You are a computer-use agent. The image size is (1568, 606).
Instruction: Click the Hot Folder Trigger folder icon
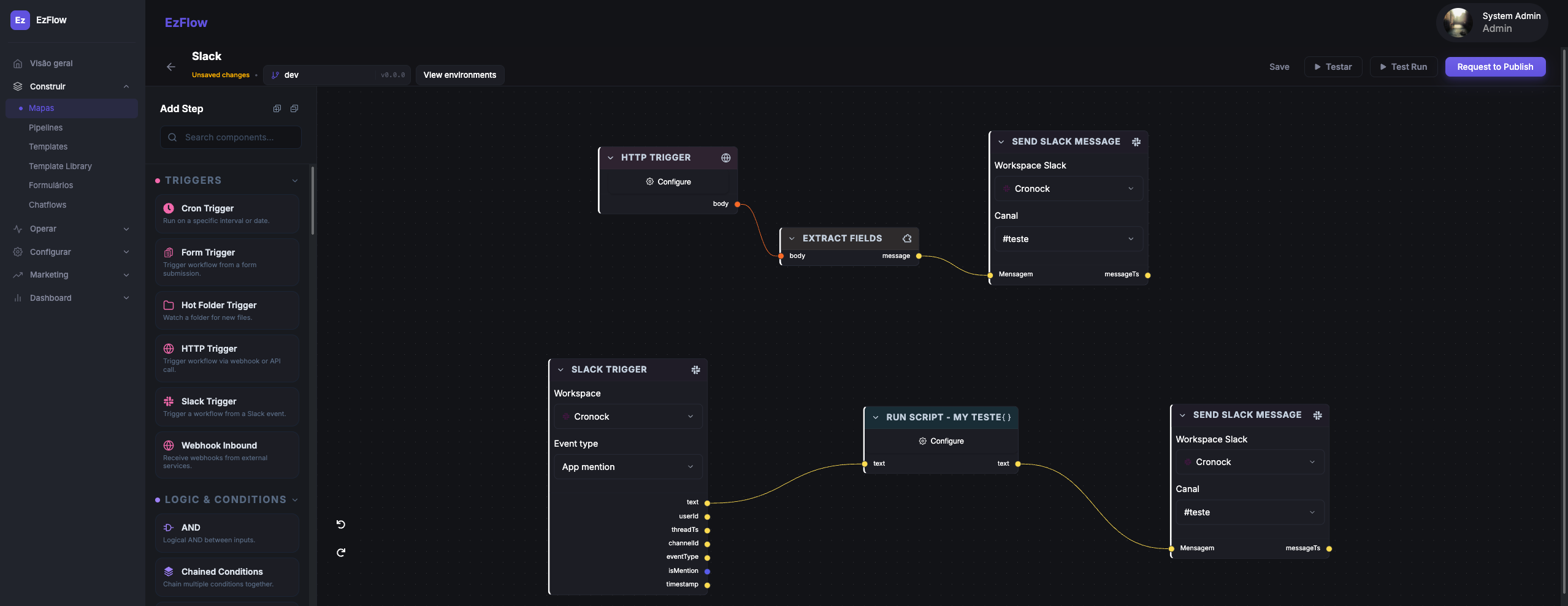[x=169, y=305]
